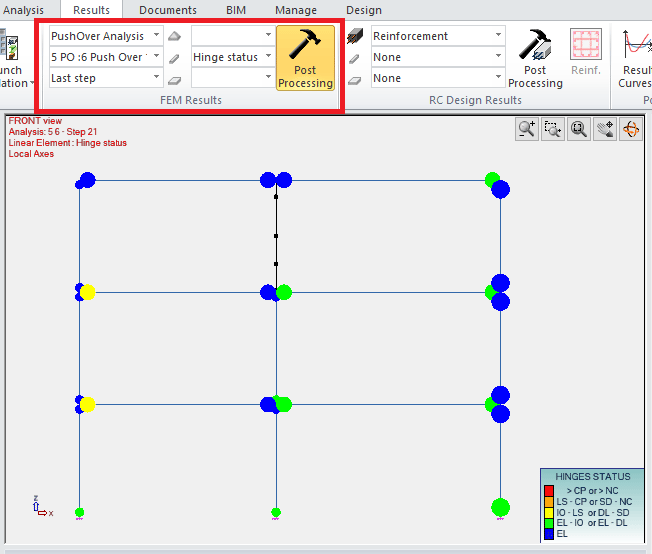The width and height of the screenshot is (652, 554).
Task: Expand the Hinge status dropdown
Action: coord(232,57)
